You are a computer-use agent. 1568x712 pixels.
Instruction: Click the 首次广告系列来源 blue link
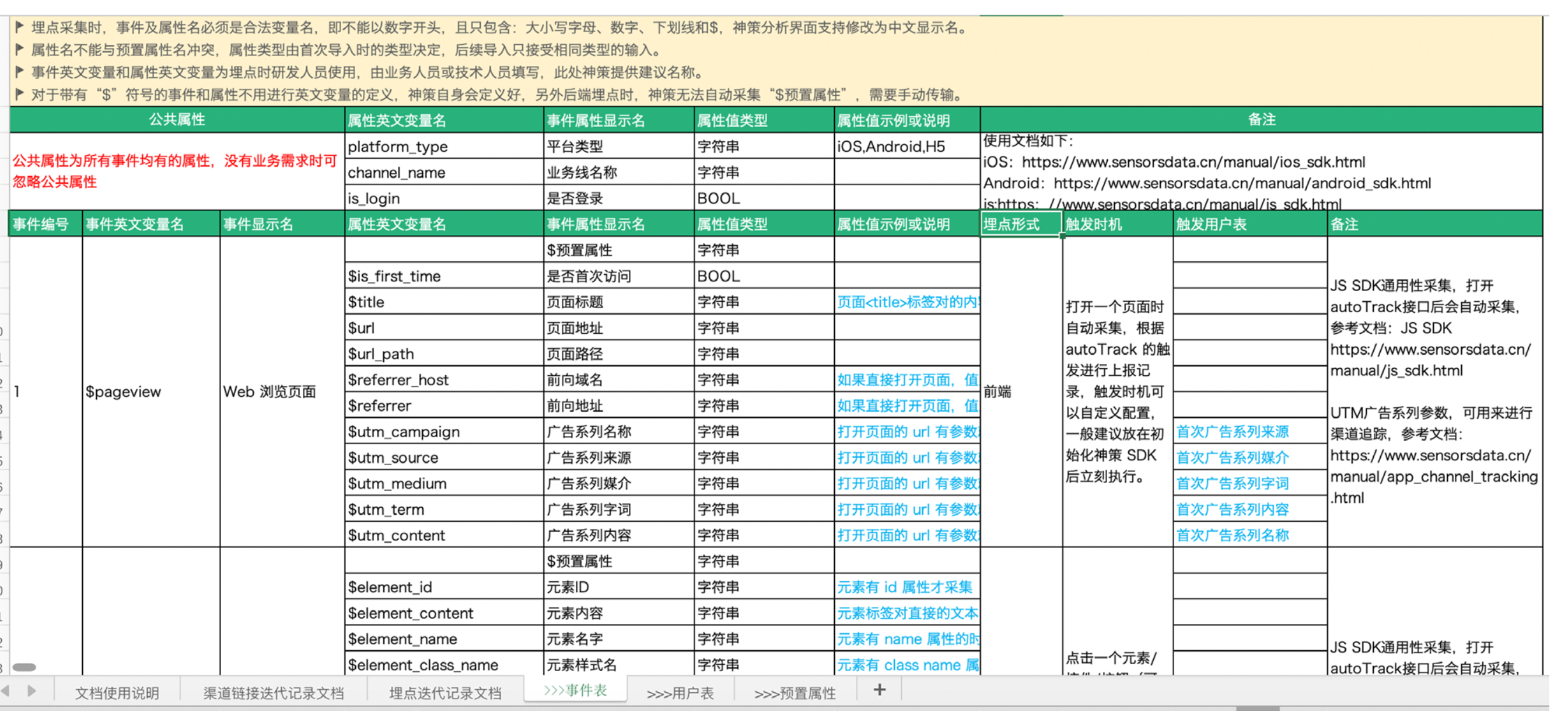1232,432
